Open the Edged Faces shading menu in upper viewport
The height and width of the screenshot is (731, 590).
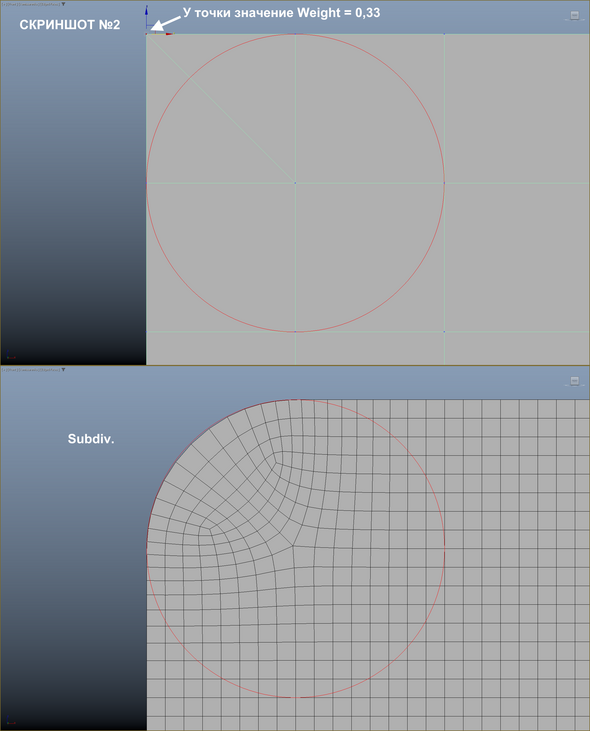[49, 4]
